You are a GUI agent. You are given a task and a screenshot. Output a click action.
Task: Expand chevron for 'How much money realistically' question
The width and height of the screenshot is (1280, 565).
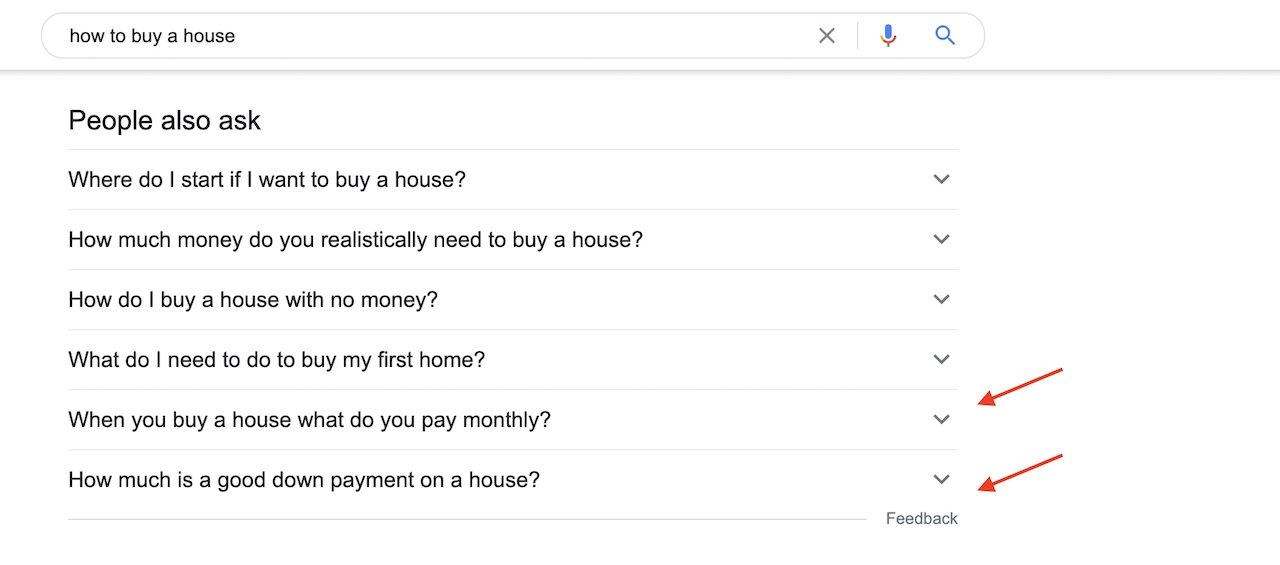pos(941,239)
